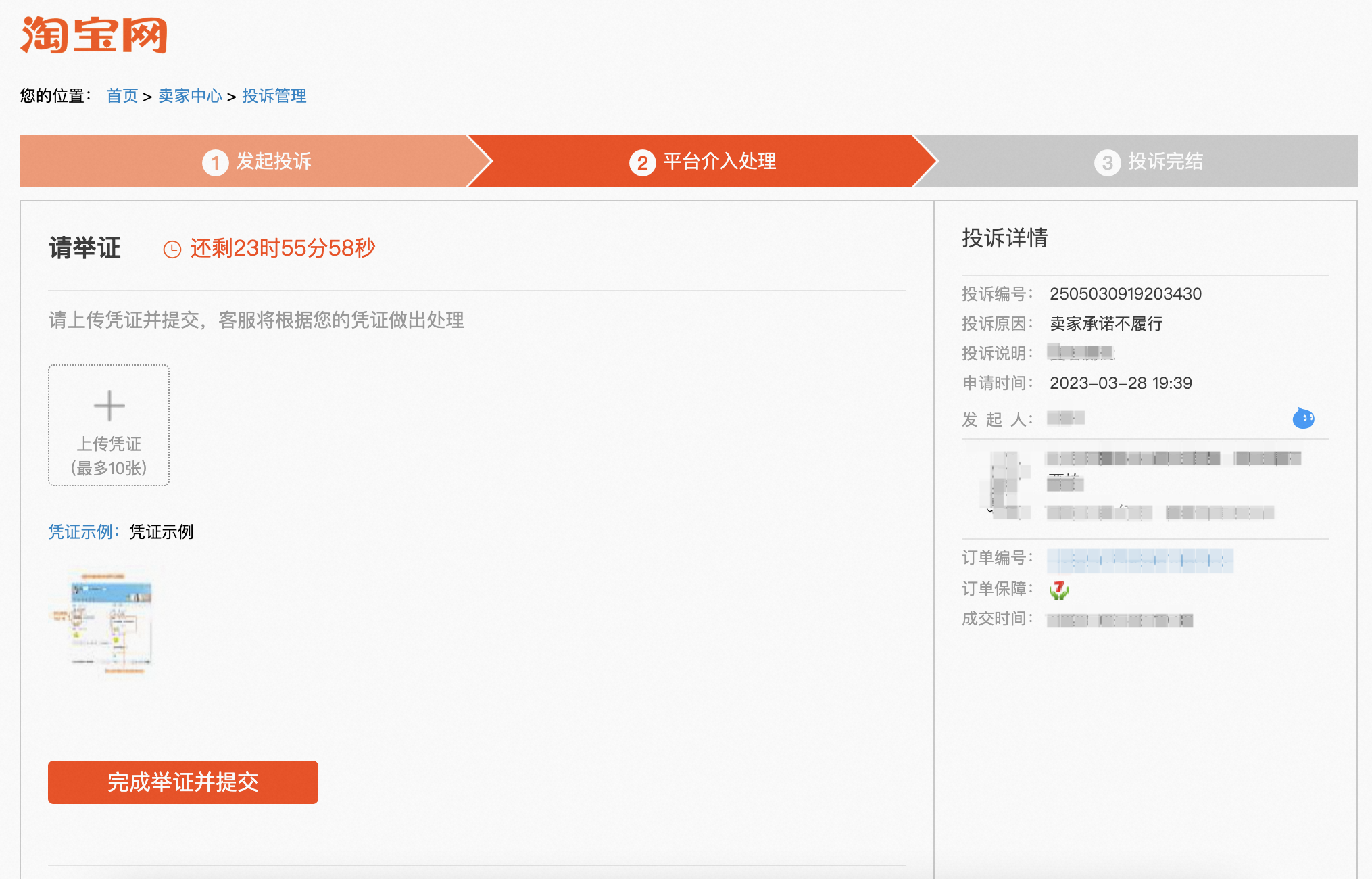The width and height of the screenshot is (1372, 879).
Task: Select step 2 平台介入处理
Action: pos(703,162)
